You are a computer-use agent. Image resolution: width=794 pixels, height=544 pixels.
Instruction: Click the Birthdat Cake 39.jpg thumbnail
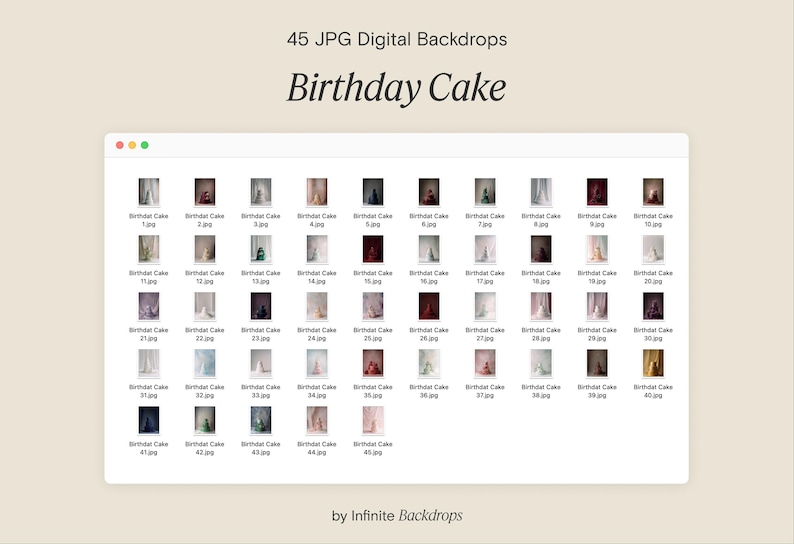pyautogui.click(x=597, y=363)
